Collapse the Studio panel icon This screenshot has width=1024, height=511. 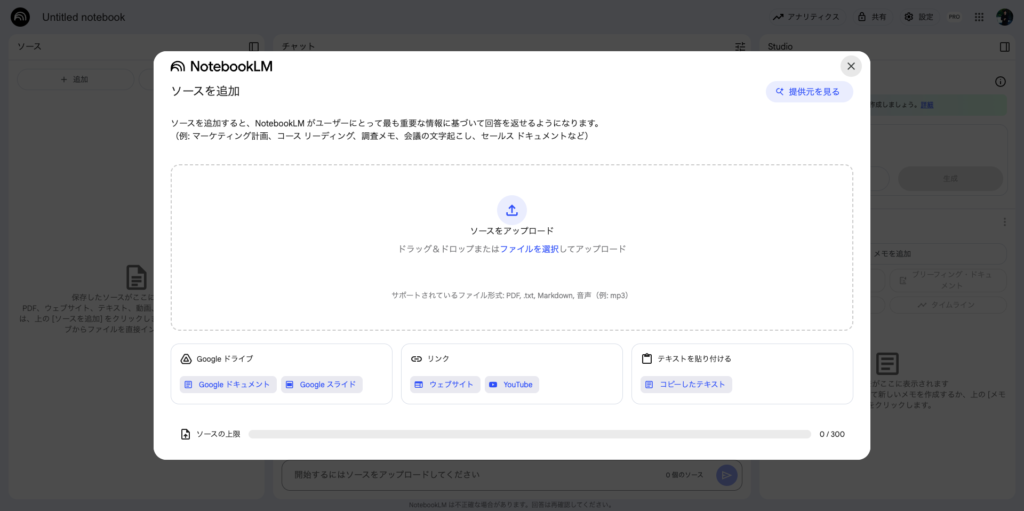pyautogui.click(x=1005, y=46)
